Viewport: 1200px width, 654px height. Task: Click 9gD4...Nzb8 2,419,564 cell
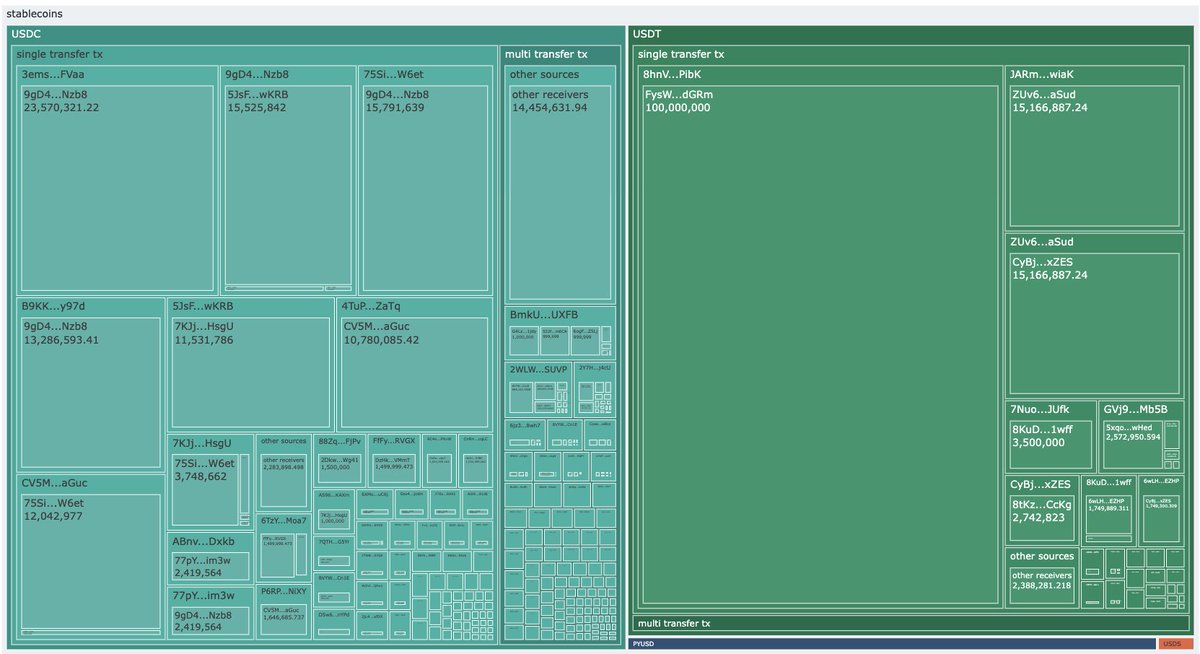pos(211,620)
